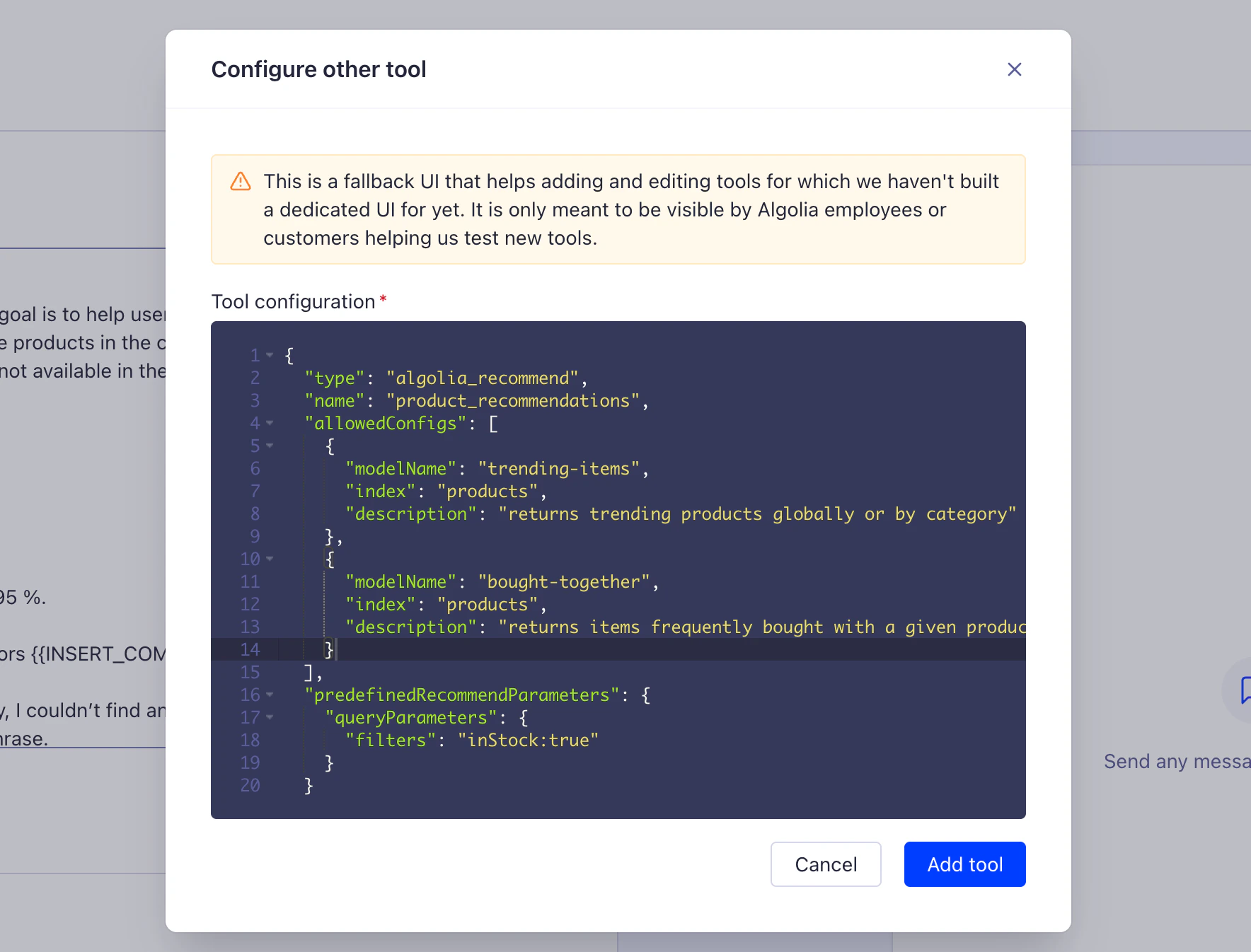Click the algolia_recommend type value

click(482, 378)
